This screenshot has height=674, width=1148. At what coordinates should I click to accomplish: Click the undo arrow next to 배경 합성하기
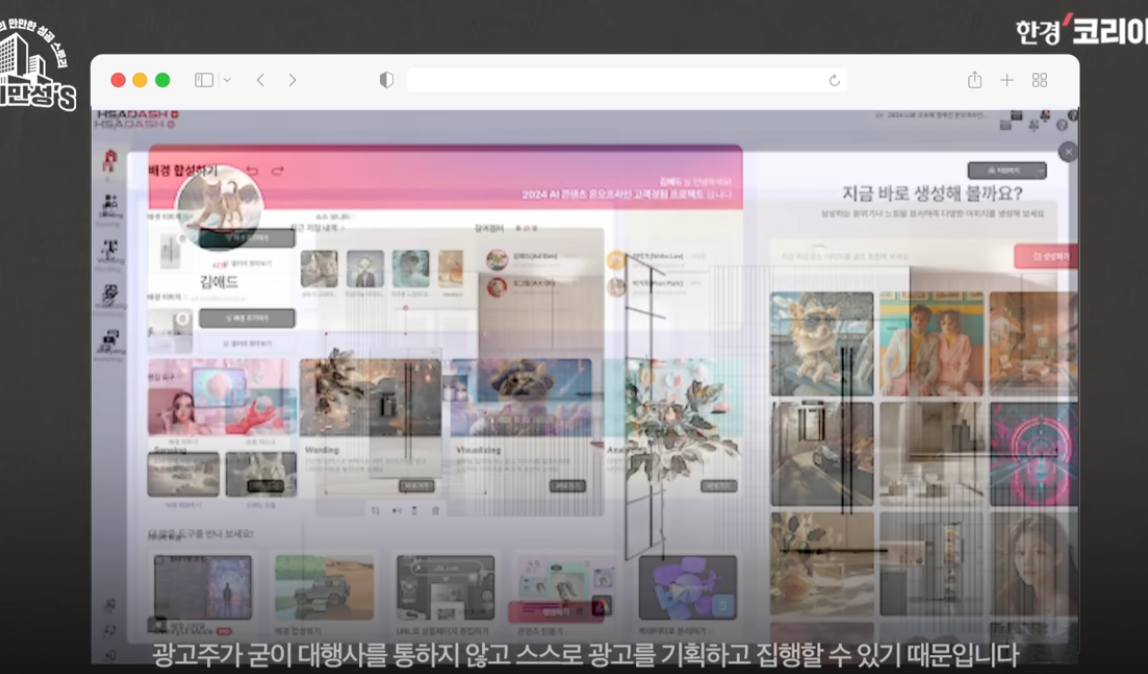coord(252,171)
